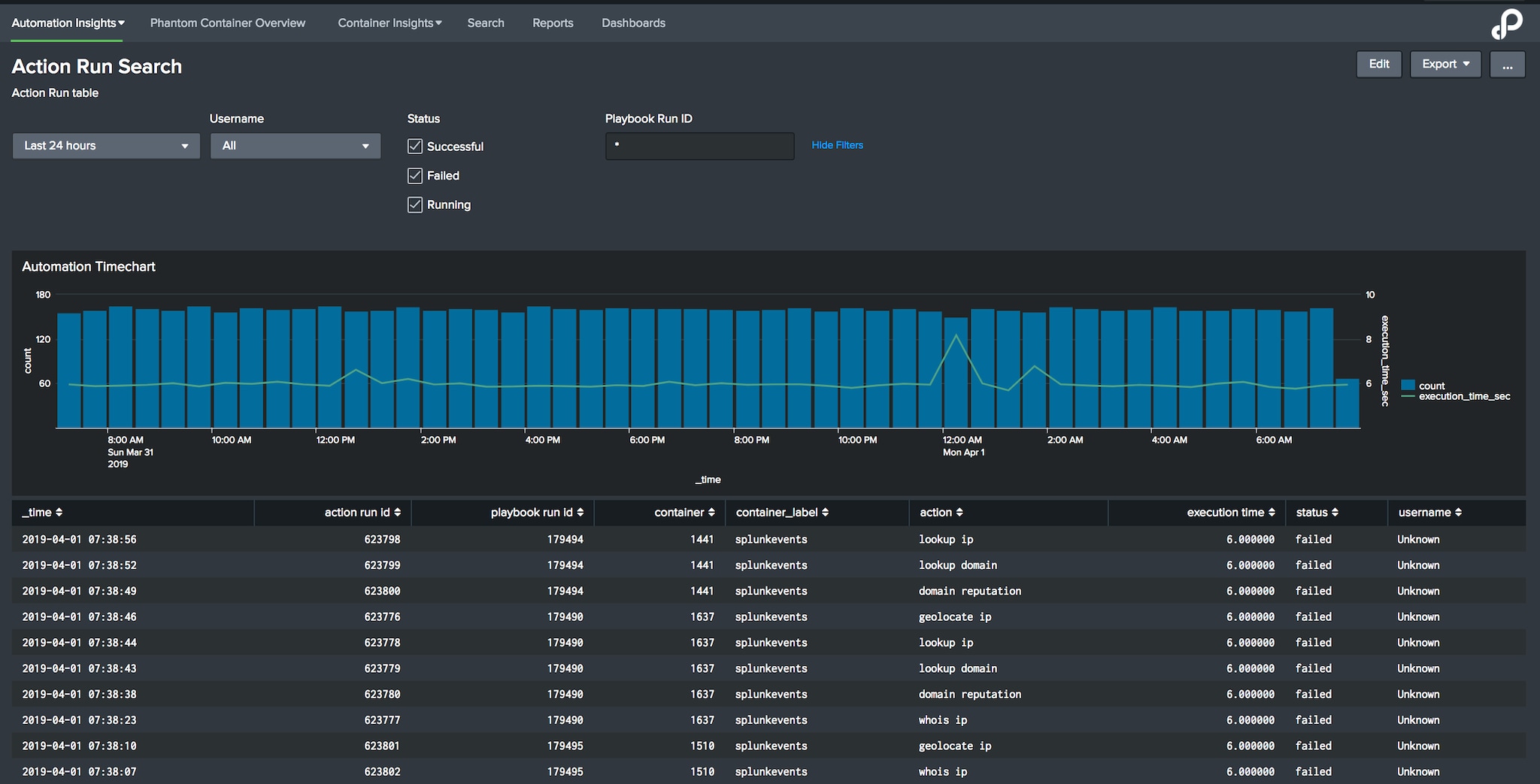Viewport: 1540px width, 784px height.
Task: Sort by action run id column
Action: pyautogui.click(x=362, y=513)
